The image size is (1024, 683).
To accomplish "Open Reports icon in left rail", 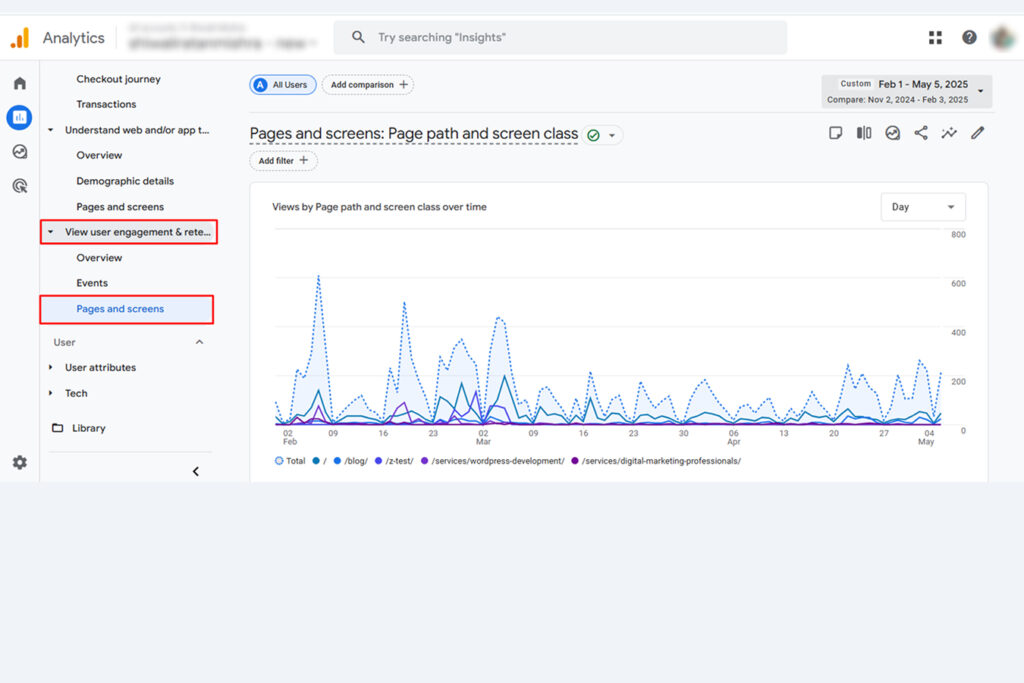I will pyautogui.click(x=20, y=118).
